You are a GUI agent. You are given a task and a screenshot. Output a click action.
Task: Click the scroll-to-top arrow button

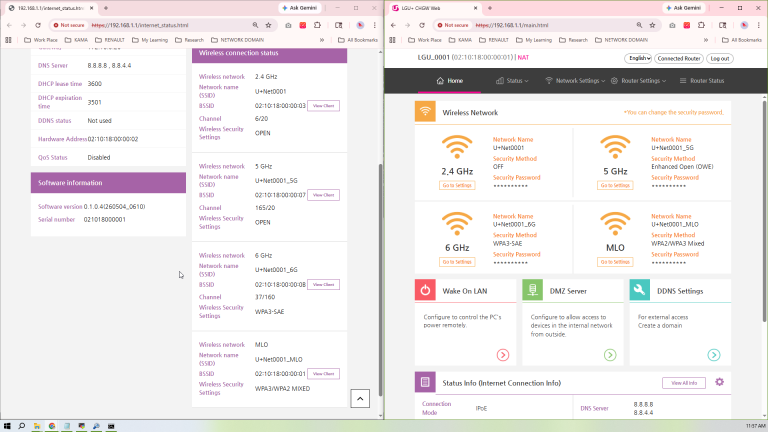[360, 399]
